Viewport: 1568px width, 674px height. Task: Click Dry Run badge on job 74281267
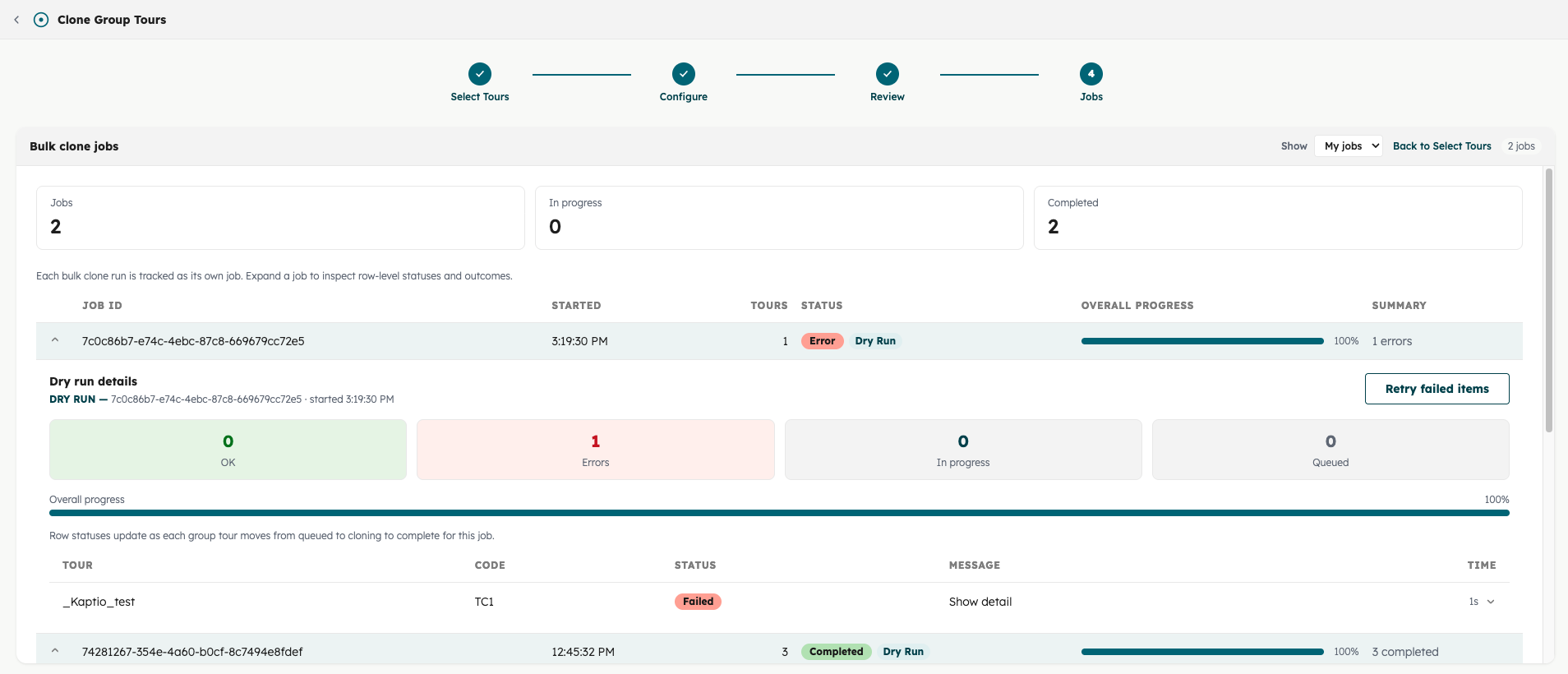click(903, 652)
